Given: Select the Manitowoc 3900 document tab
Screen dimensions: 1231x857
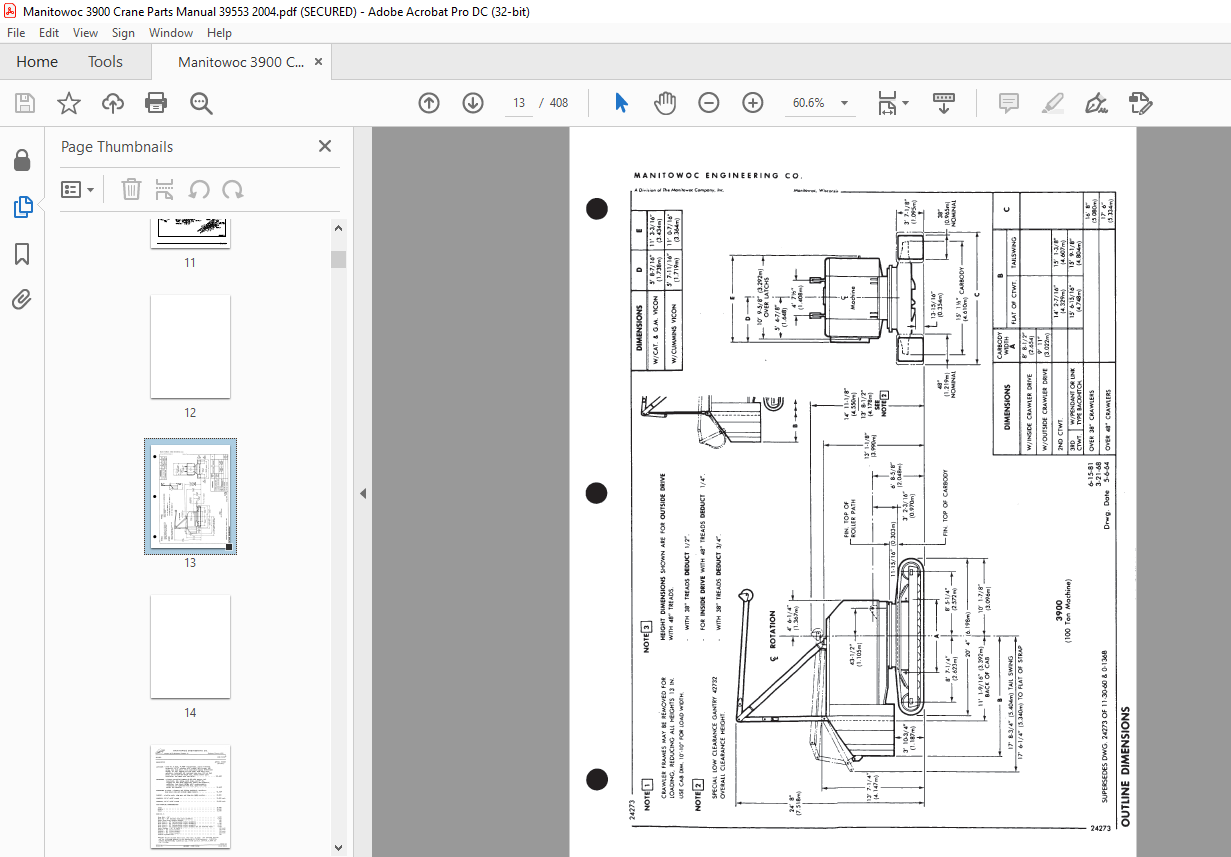Looking at the screenshot, I should (241, 62).
